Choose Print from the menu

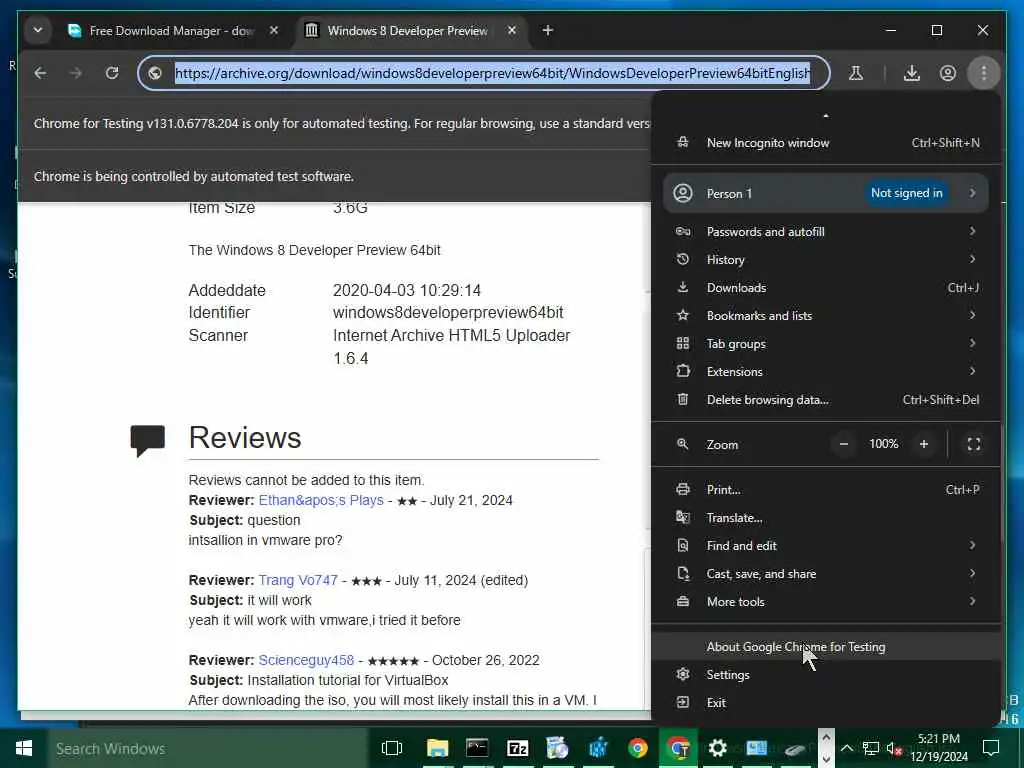(x=826, y=490)
